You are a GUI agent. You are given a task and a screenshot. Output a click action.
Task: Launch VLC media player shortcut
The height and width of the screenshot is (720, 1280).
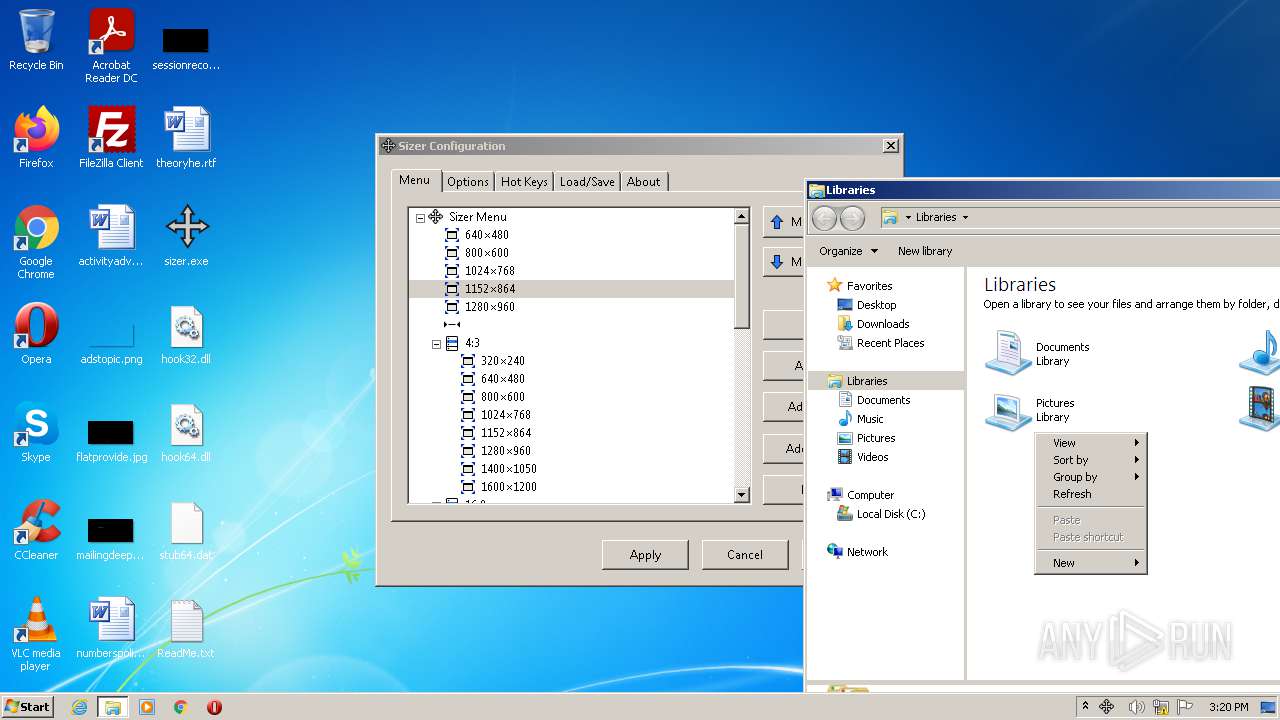[x=36, y=634]
